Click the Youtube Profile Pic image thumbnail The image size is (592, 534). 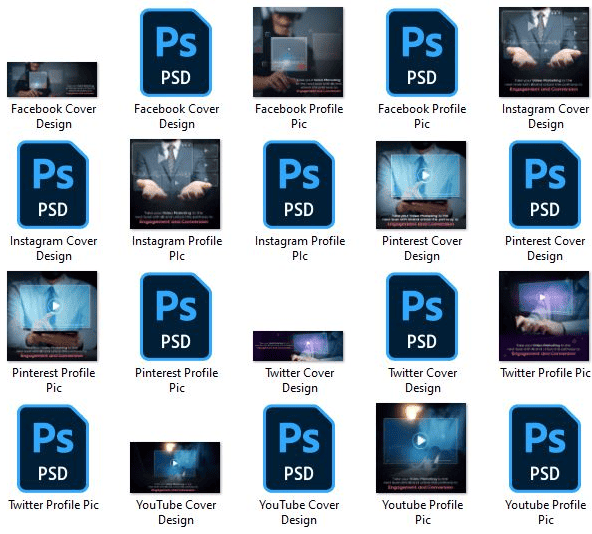(x=421, y=448)
